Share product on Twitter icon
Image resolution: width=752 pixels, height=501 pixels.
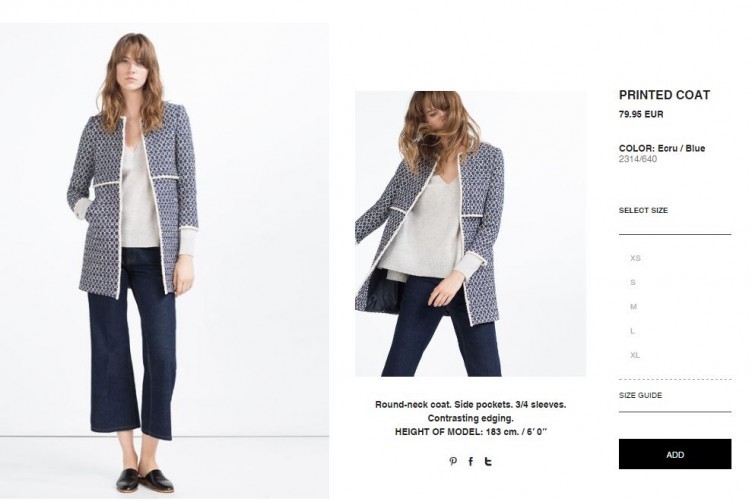tap(488, 461)
